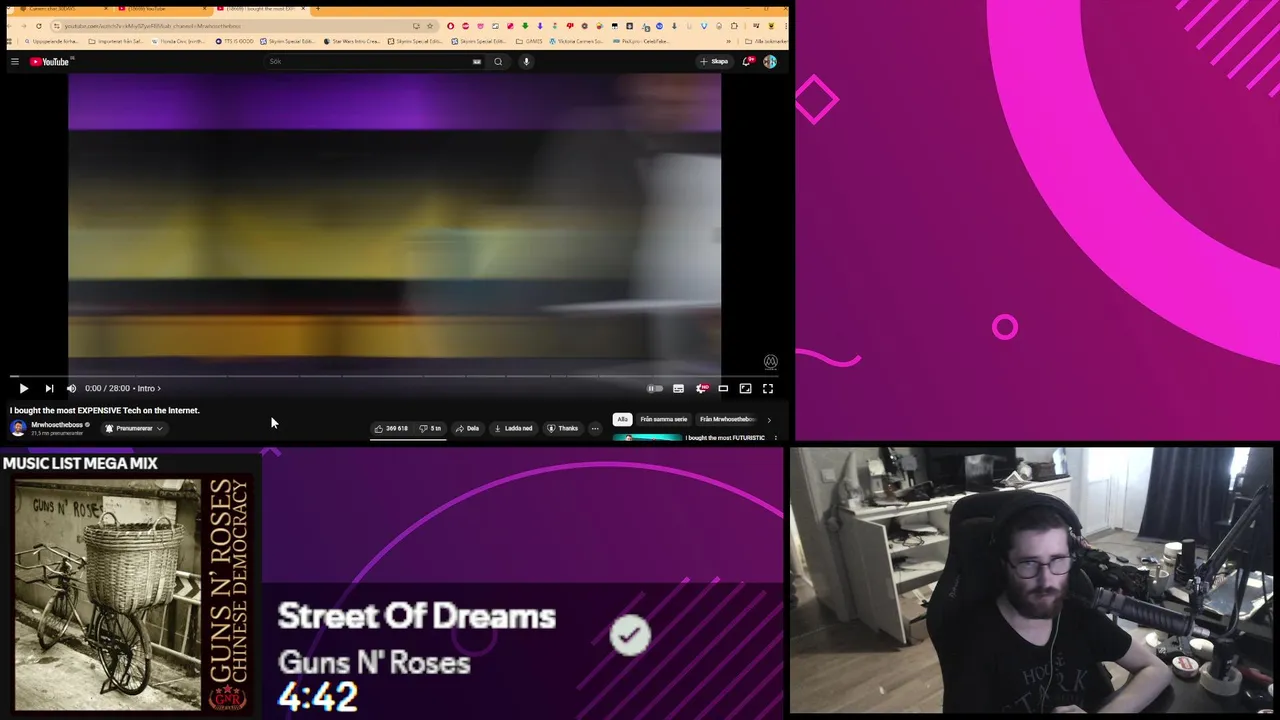Click the check mark in music overlay
The height and width of the screenshot is (720, 1280).
(630, 635)
